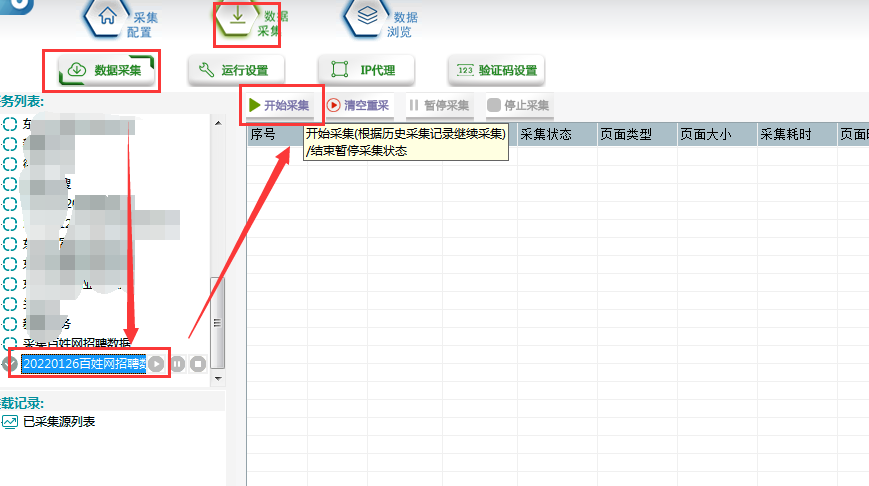The height and width of the screenshot is (486, 869).
Task: Click the 停止采集 stop button
Action: click(519, 105)
